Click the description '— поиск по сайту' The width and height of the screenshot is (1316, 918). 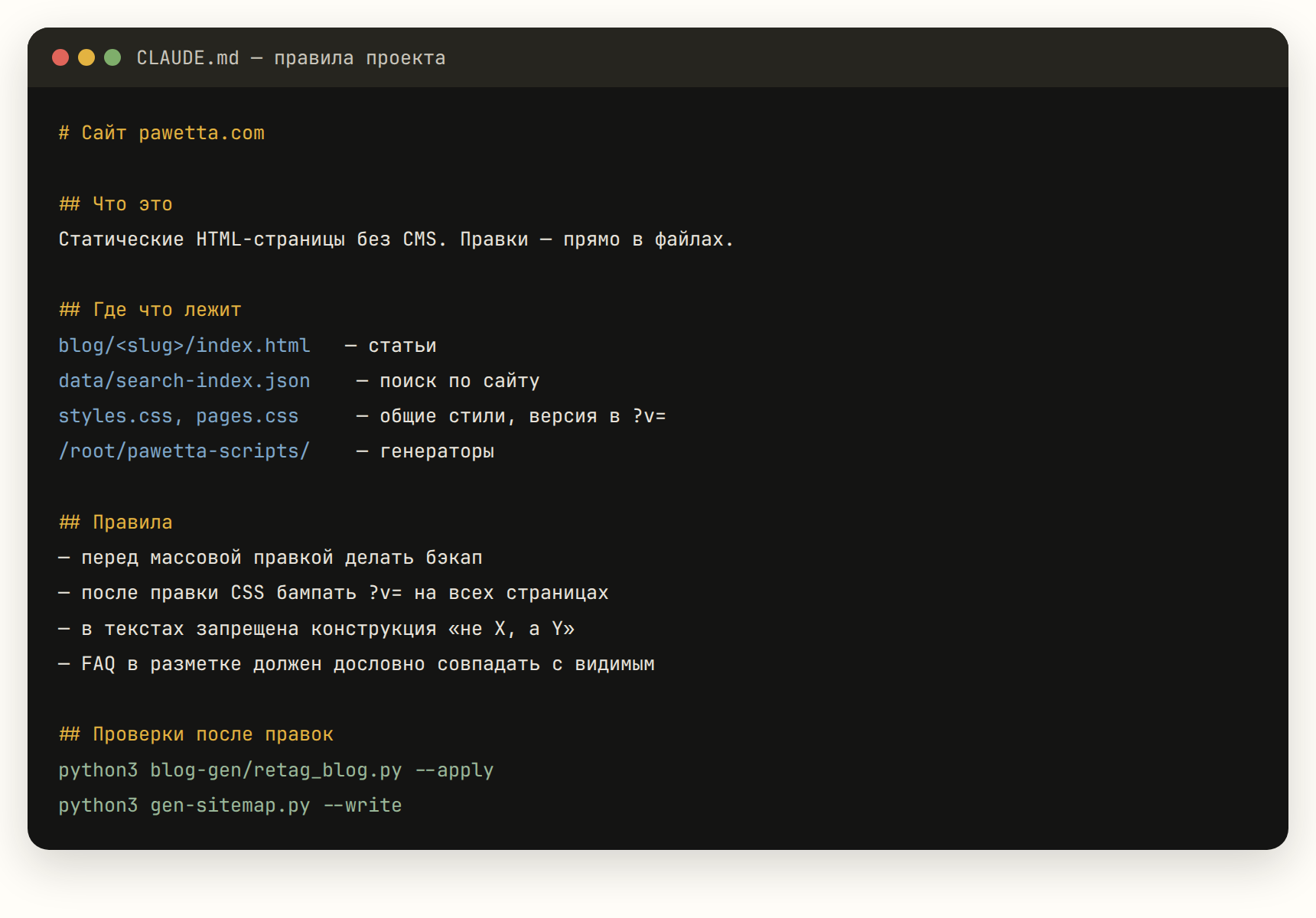point(448,381)
